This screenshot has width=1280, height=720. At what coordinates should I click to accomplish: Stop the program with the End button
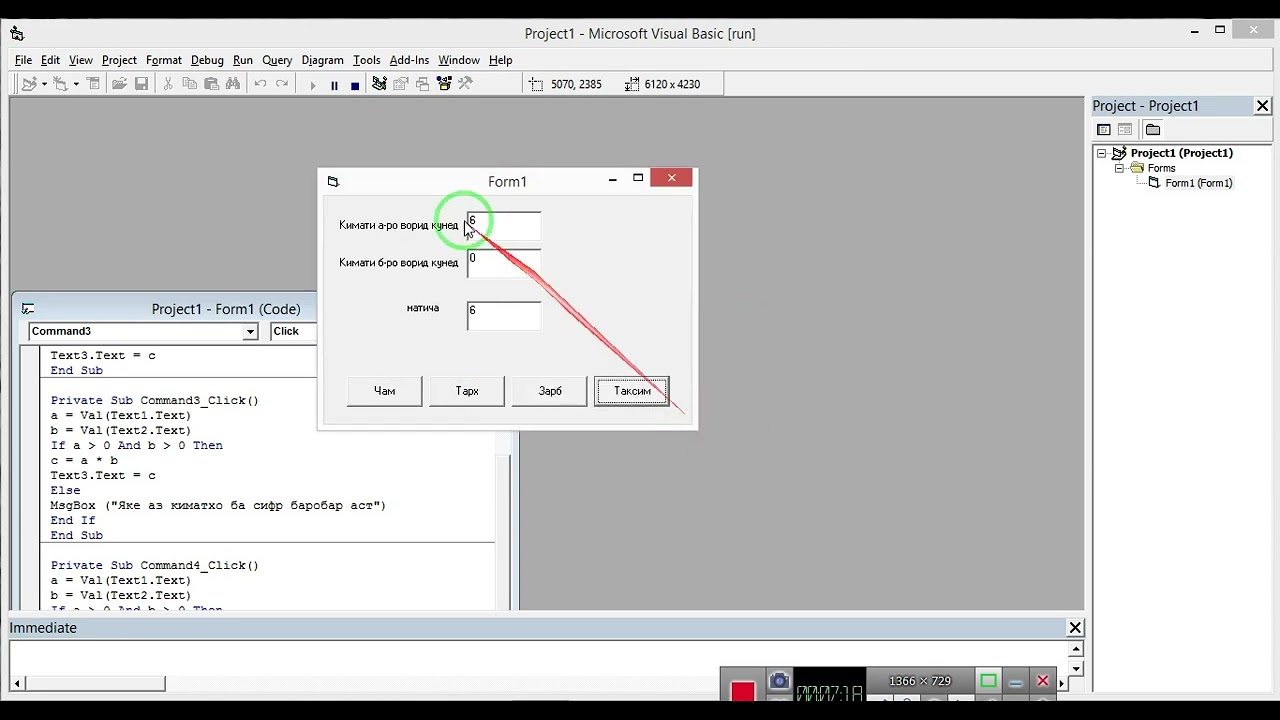[355, 85]
